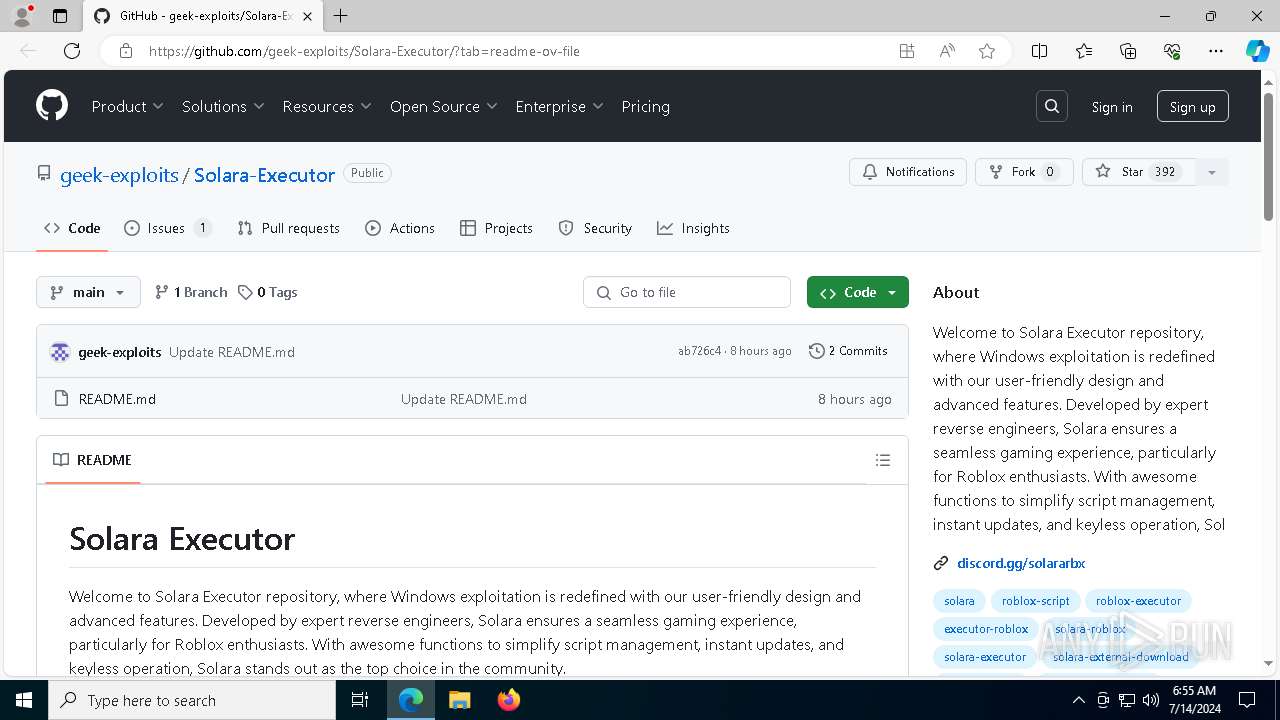
Task: Open the Read aloud icon in address bar
Action: (x=947, y=51)
